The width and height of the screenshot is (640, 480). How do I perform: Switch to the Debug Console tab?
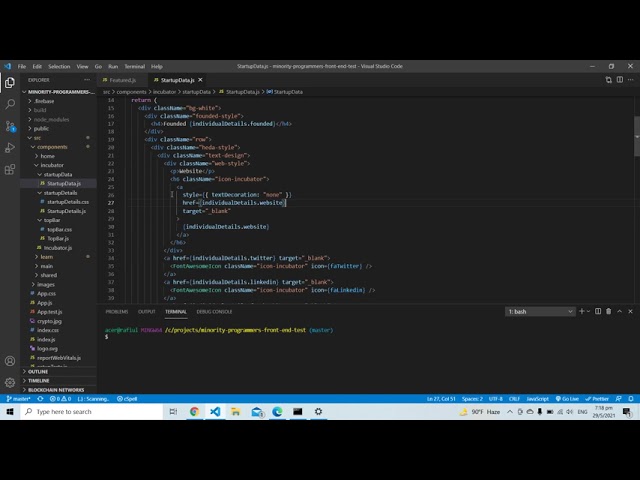click(x=214, y=311)
